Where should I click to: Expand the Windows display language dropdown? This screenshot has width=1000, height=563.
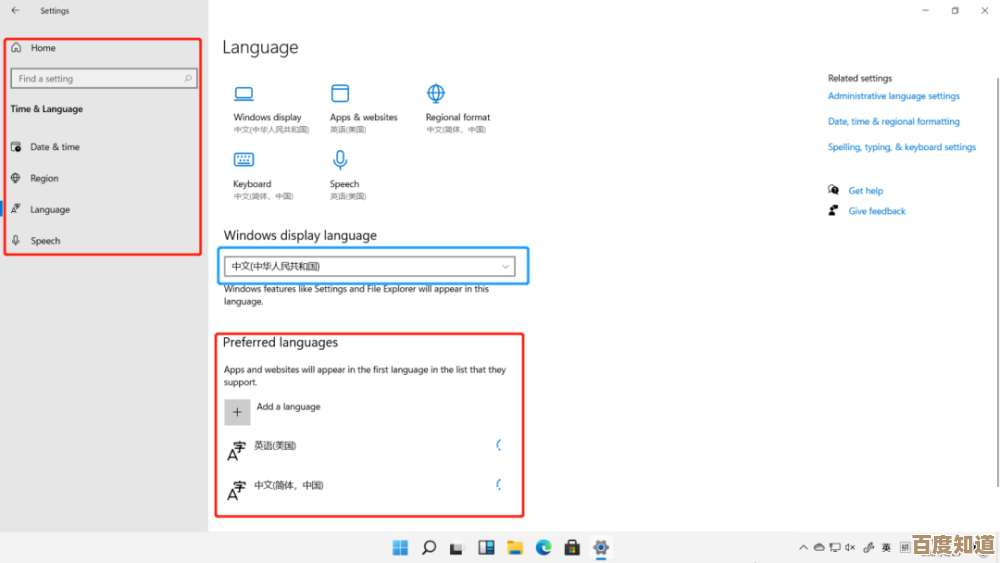point(372,267)
